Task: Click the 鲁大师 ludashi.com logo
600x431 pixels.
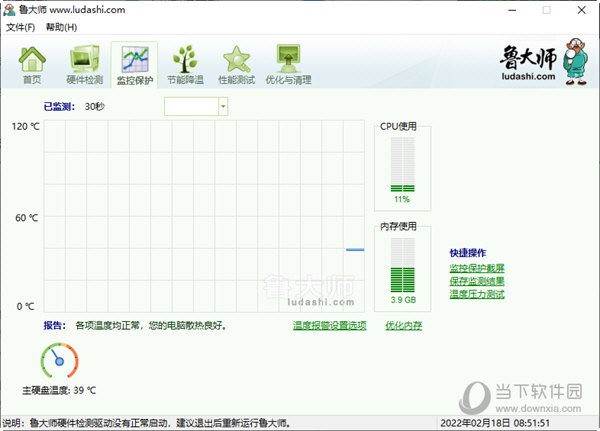Action: click(543, 62)
